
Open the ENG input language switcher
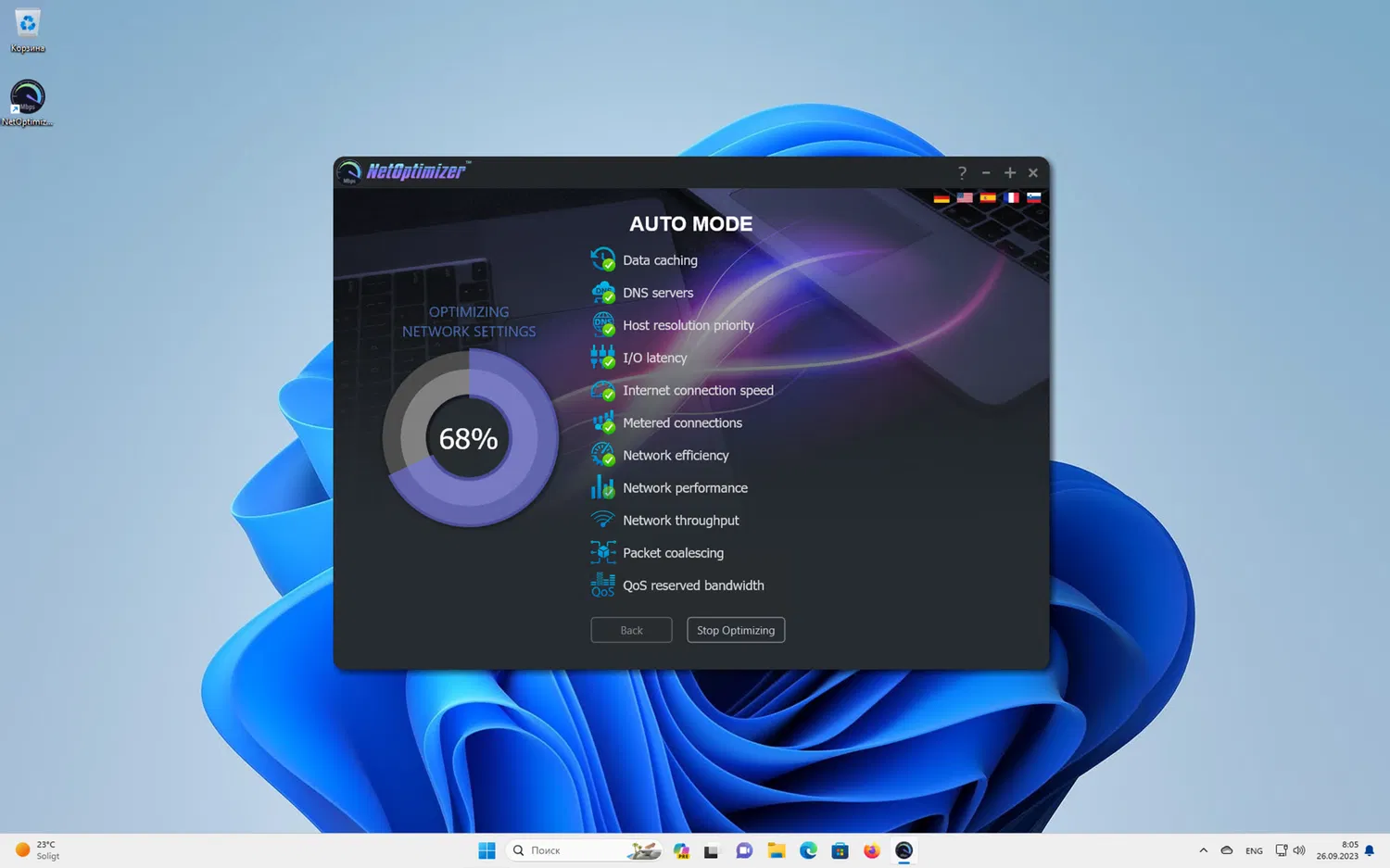[1254, 850]
